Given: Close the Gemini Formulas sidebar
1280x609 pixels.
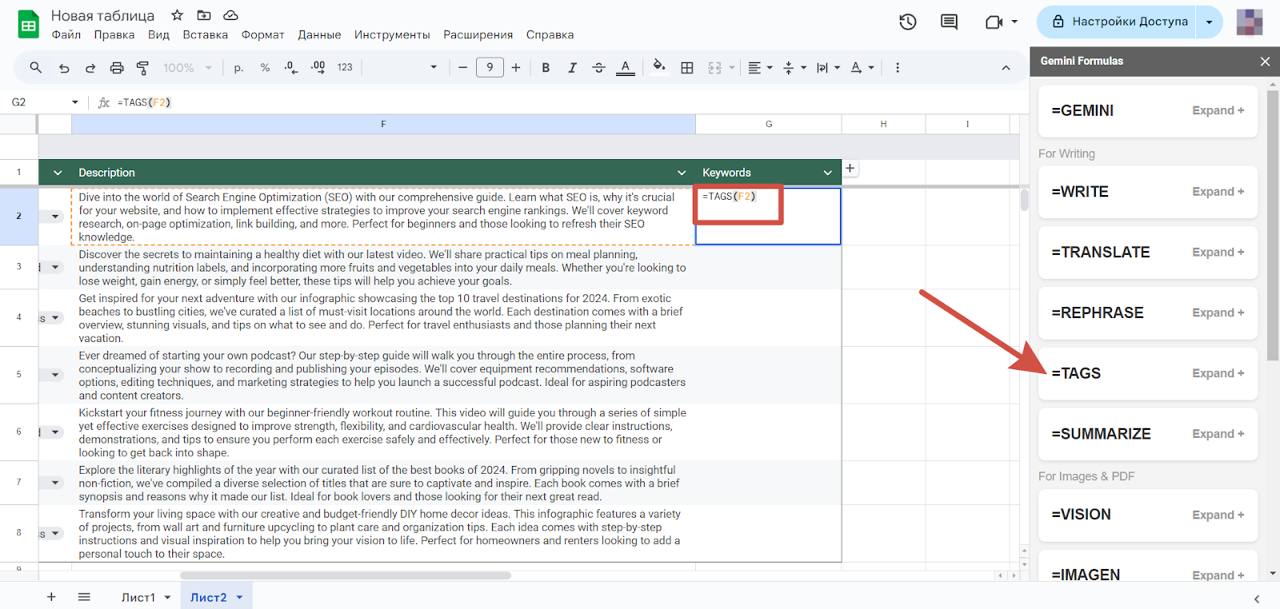Looking at the screenshot, I should (x=1265, y=61).
